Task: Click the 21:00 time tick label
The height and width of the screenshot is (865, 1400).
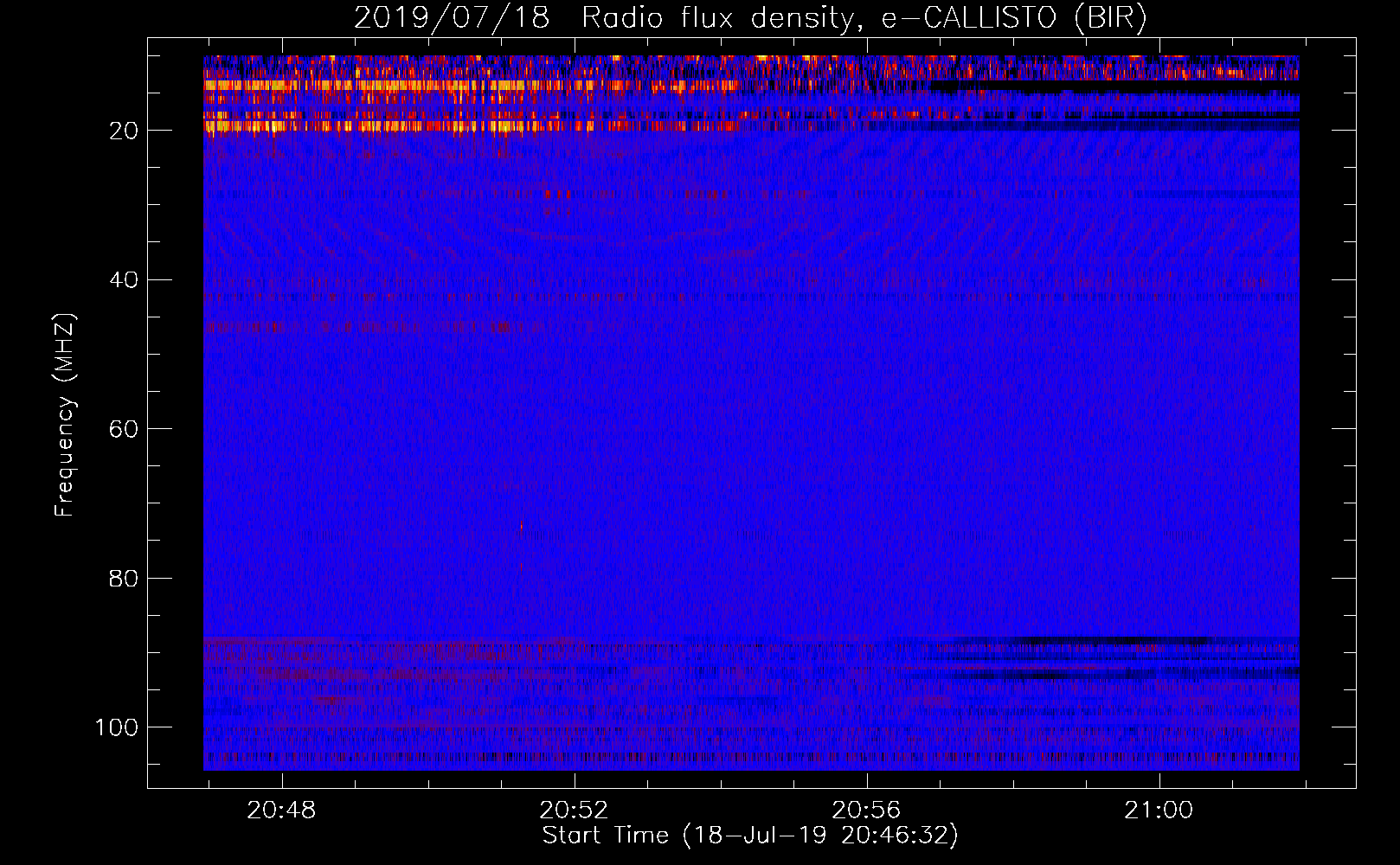Action: click(x=1159, y=811)
